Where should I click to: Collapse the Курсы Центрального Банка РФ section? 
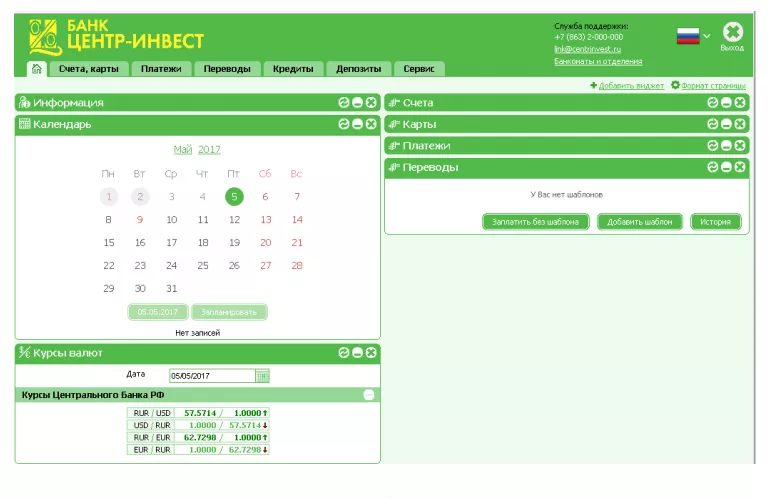(x=369, y=395)
